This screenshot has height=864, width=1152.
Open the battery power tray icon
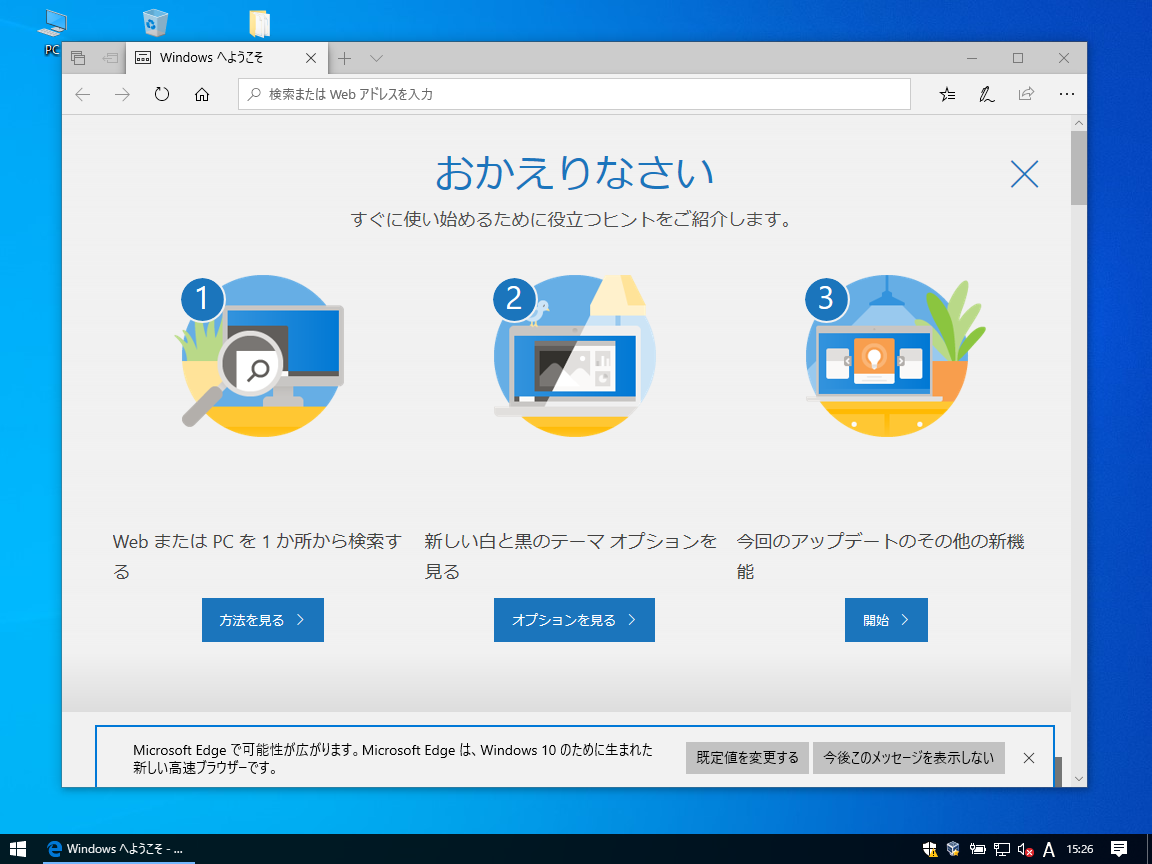977,849
